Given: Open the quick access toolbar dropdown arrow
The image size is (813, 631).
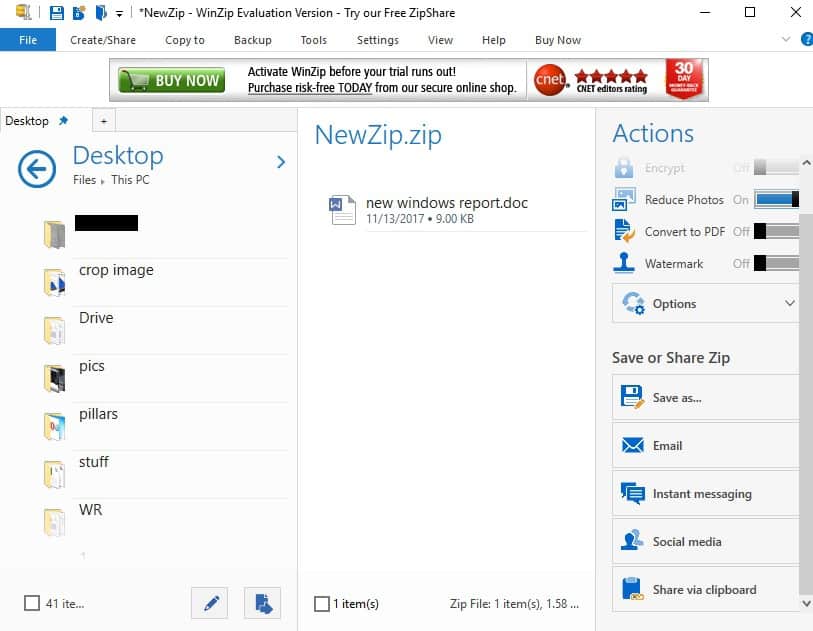Looking at the screenshot, I should pos(120,13).
